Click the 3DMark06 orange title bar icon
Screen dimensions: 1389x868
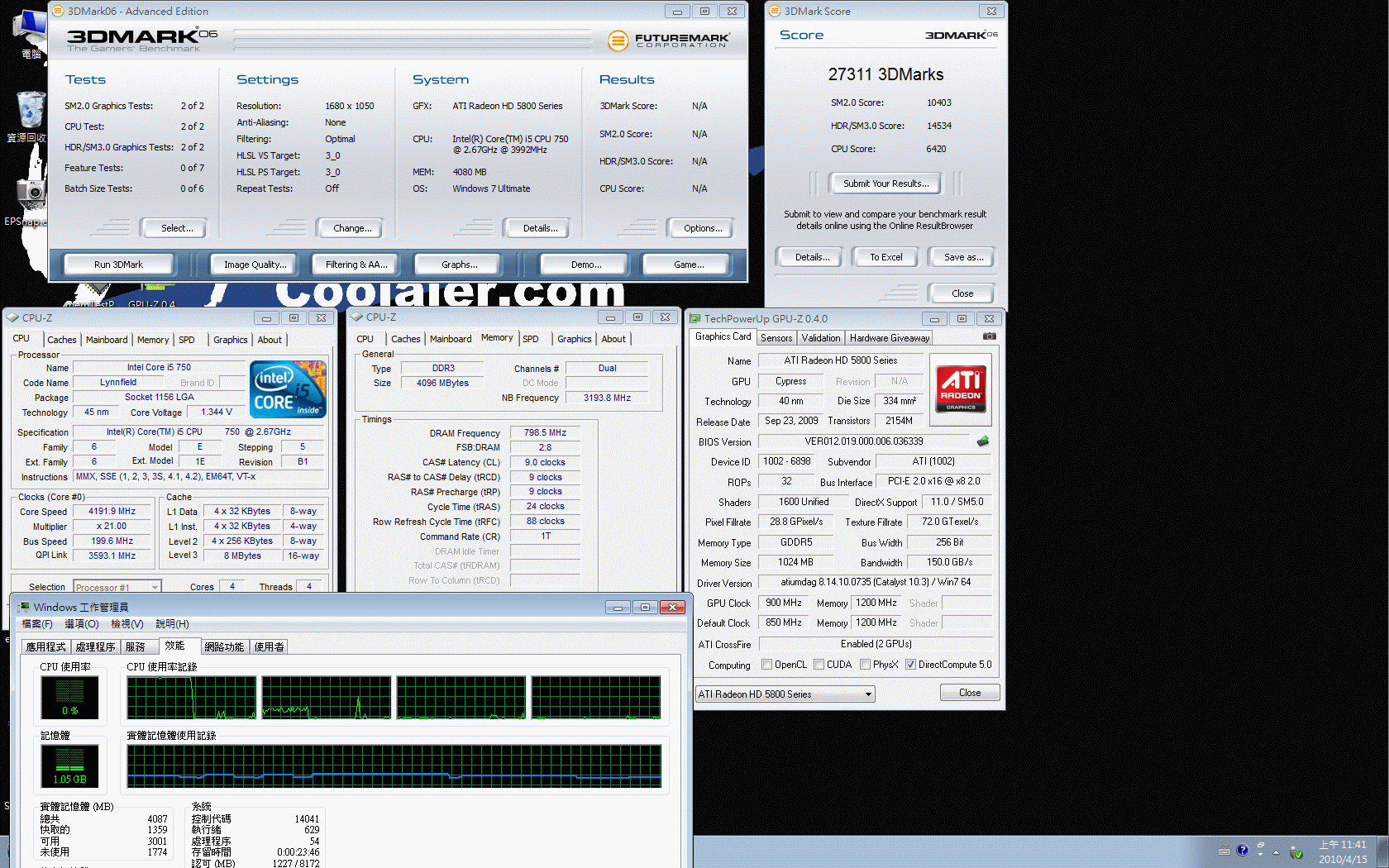click(58, 11)
